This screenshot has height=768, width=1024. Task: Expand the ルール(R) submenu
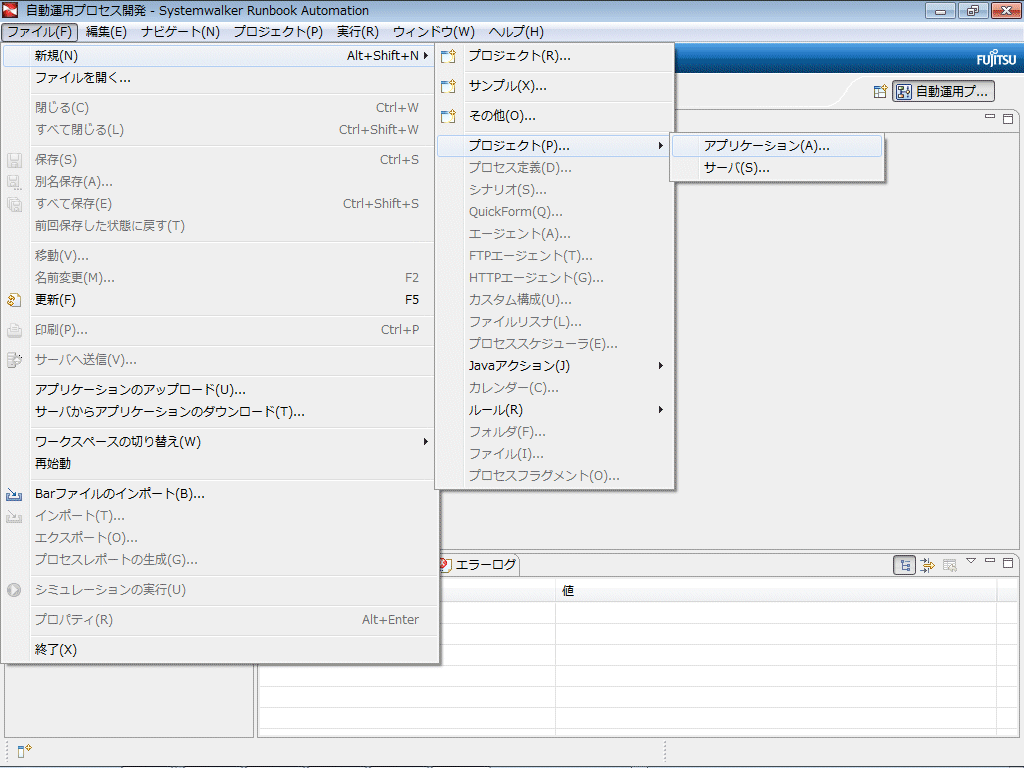554,411
